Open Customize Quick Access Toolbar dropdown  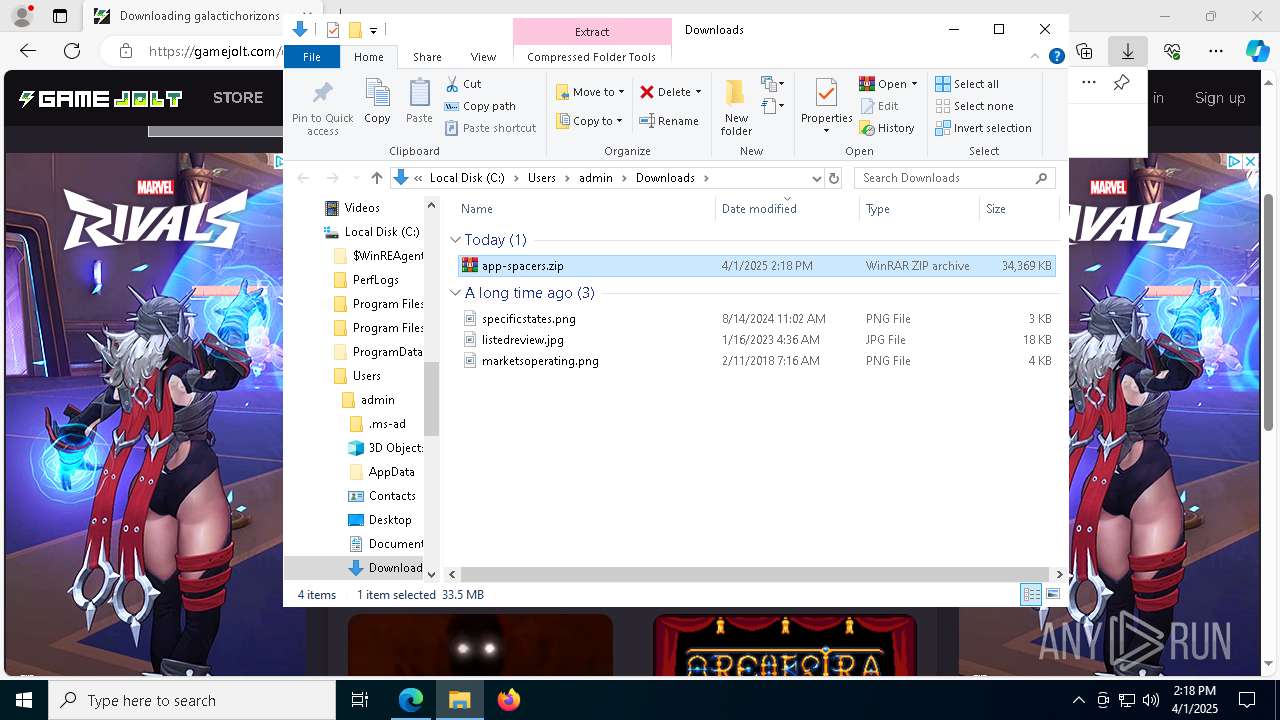coord(373,30)
